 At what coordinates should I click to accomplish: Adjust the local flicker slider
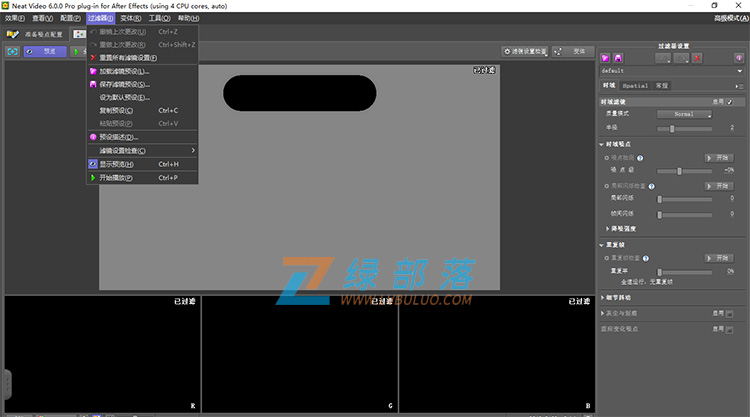click(x=684, y=199)
